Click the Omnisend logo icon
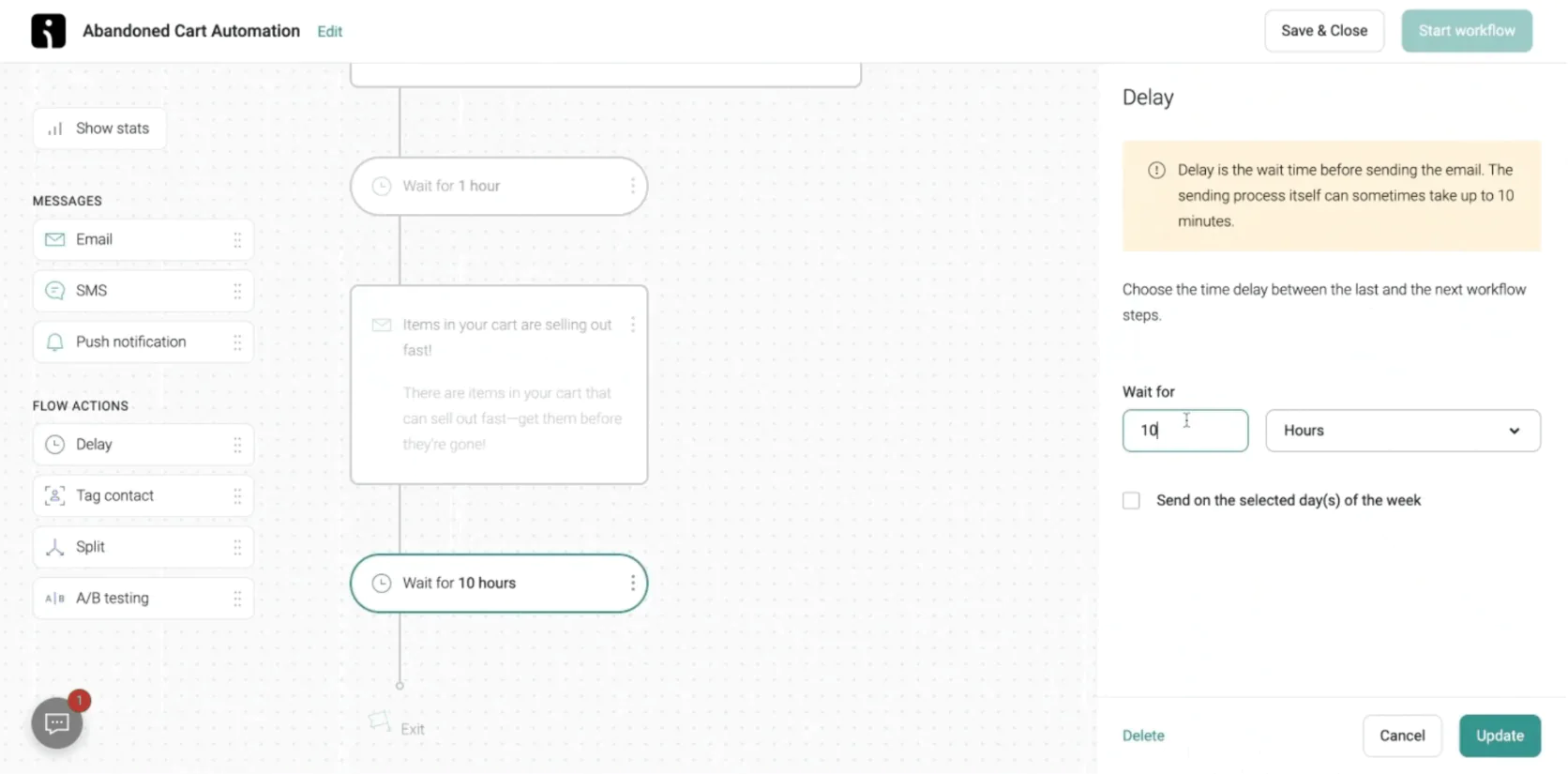This screenshot has width=1568, height=774. [x=48, y=31]
